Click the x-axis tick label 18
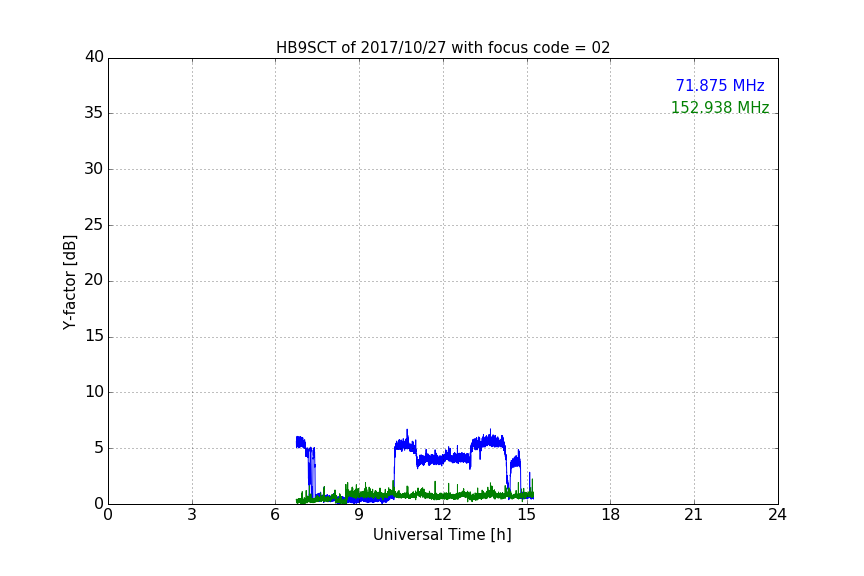 (611, 515)
